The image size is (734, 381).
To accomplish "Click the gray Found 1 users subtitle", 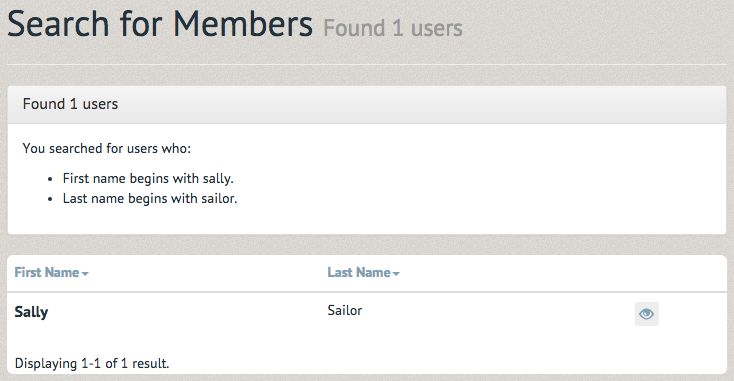I will (x=393, y=28).
